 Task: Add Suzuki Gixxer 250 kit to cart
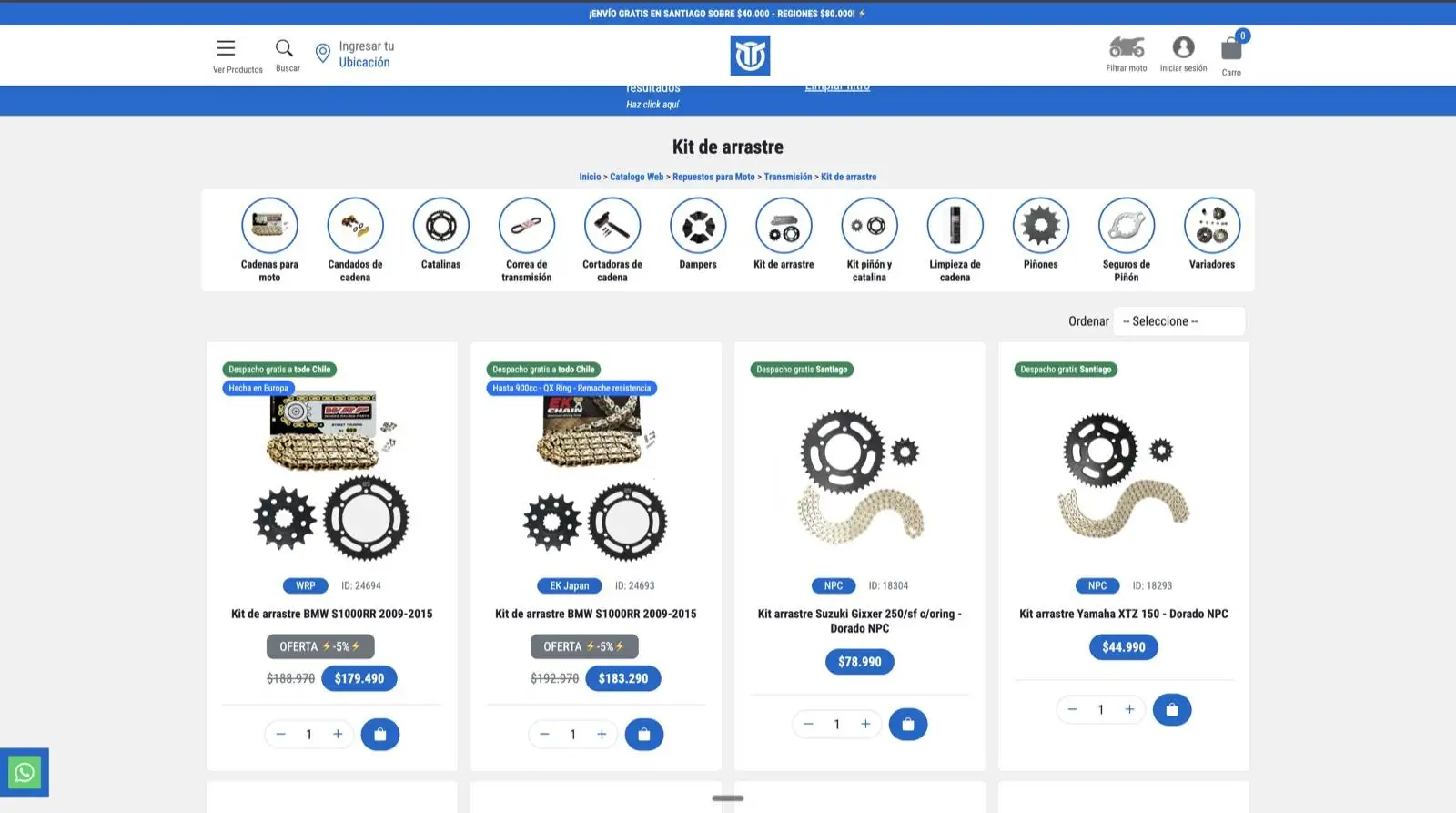(908, 725)
